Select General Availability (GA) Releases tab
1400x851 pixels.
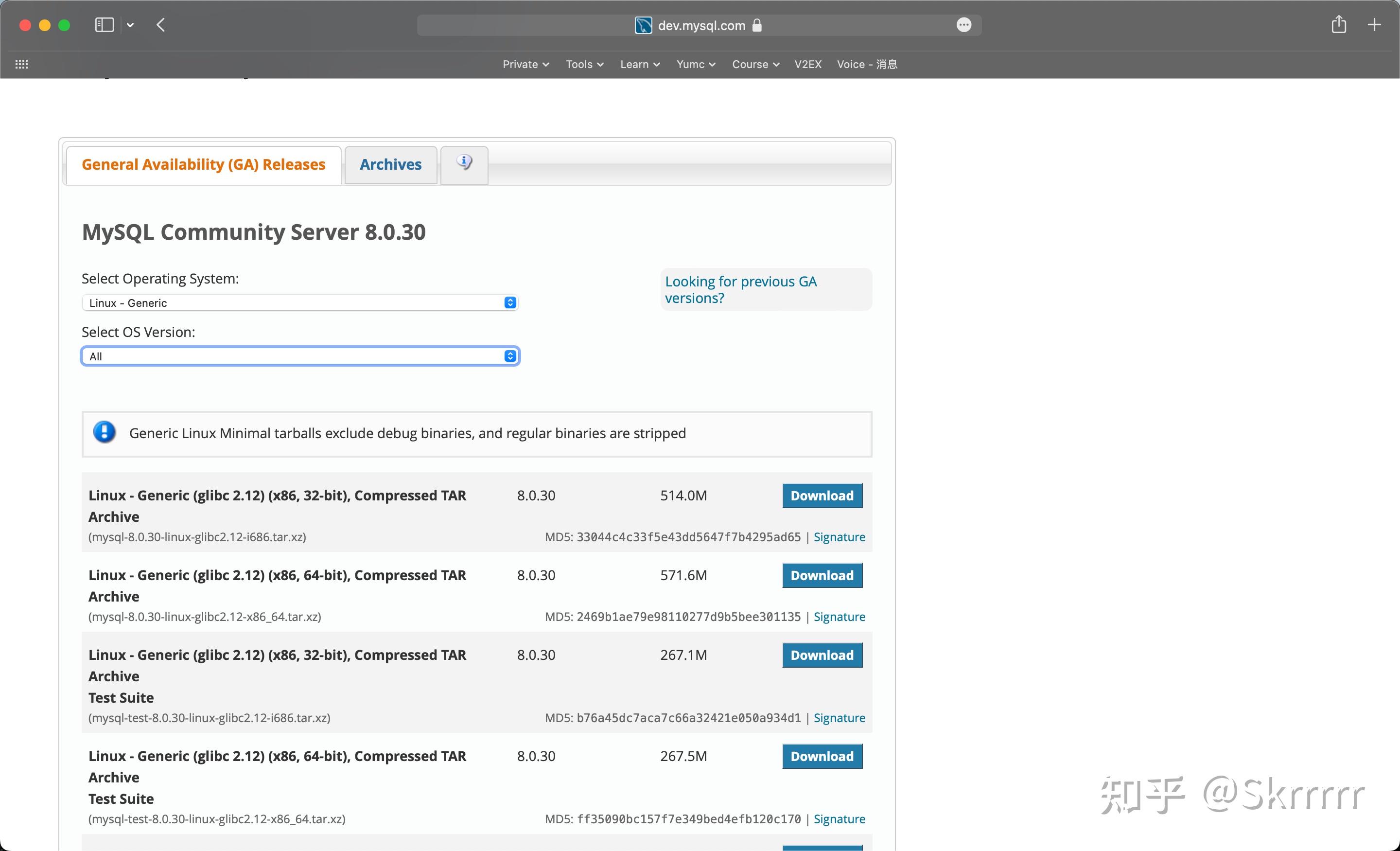tap(203, 165)
